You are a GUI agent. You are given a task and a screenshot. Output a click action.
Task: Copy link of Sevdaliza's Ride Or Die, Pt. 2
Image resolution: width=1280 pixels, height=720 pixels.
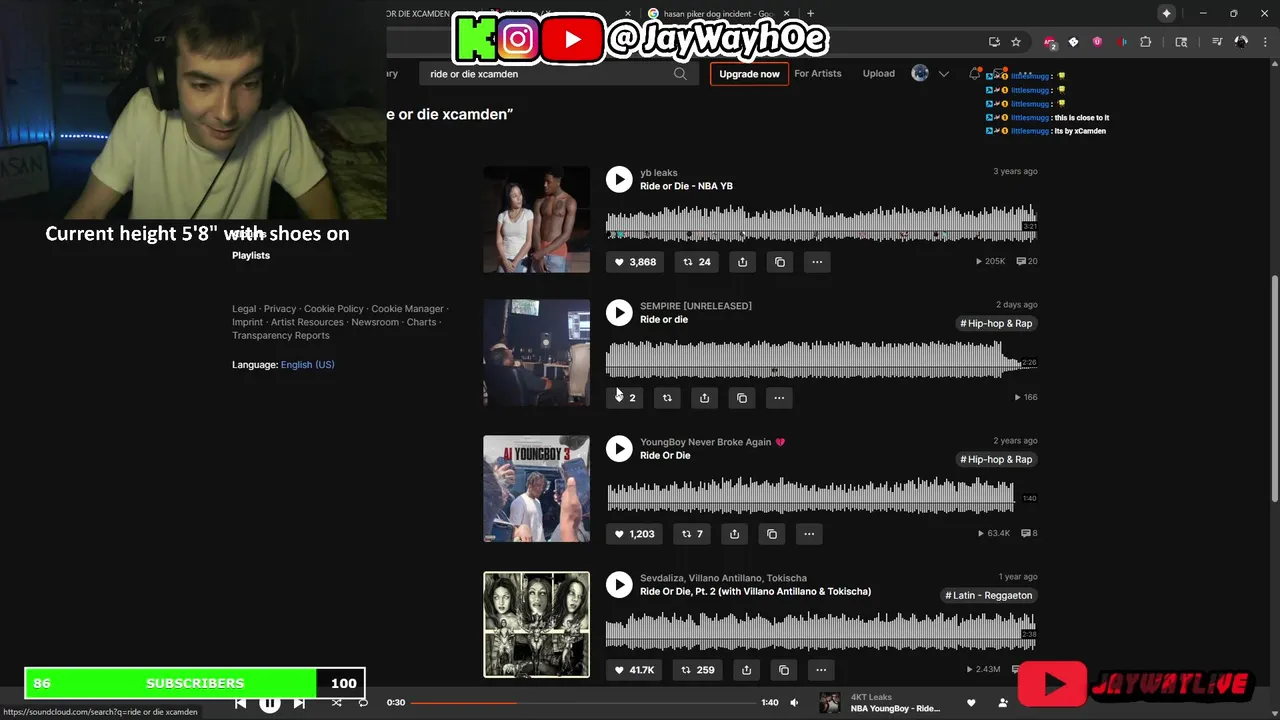[x=784, y=670]
